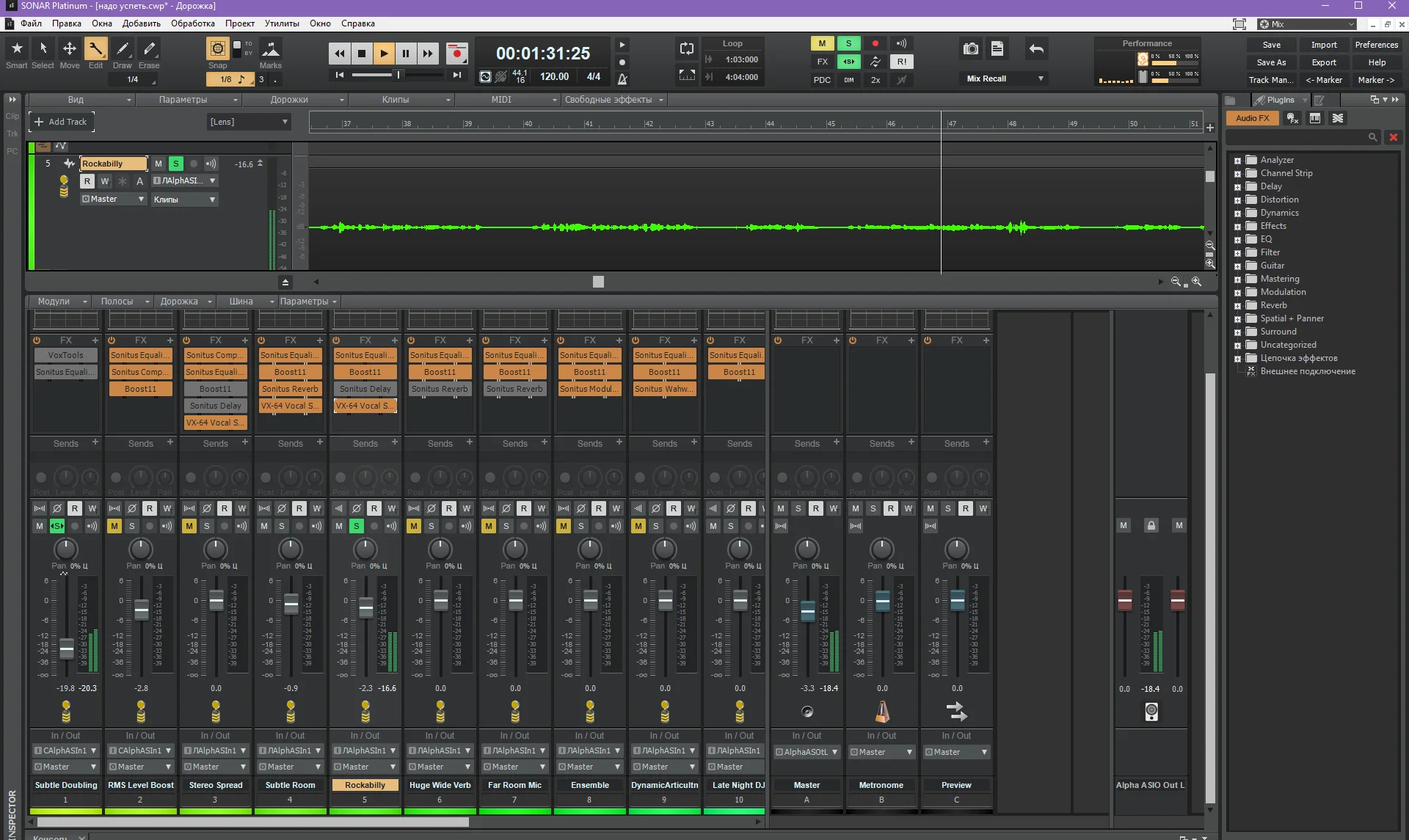Toggle the loop on/off icon

point(687,48)
